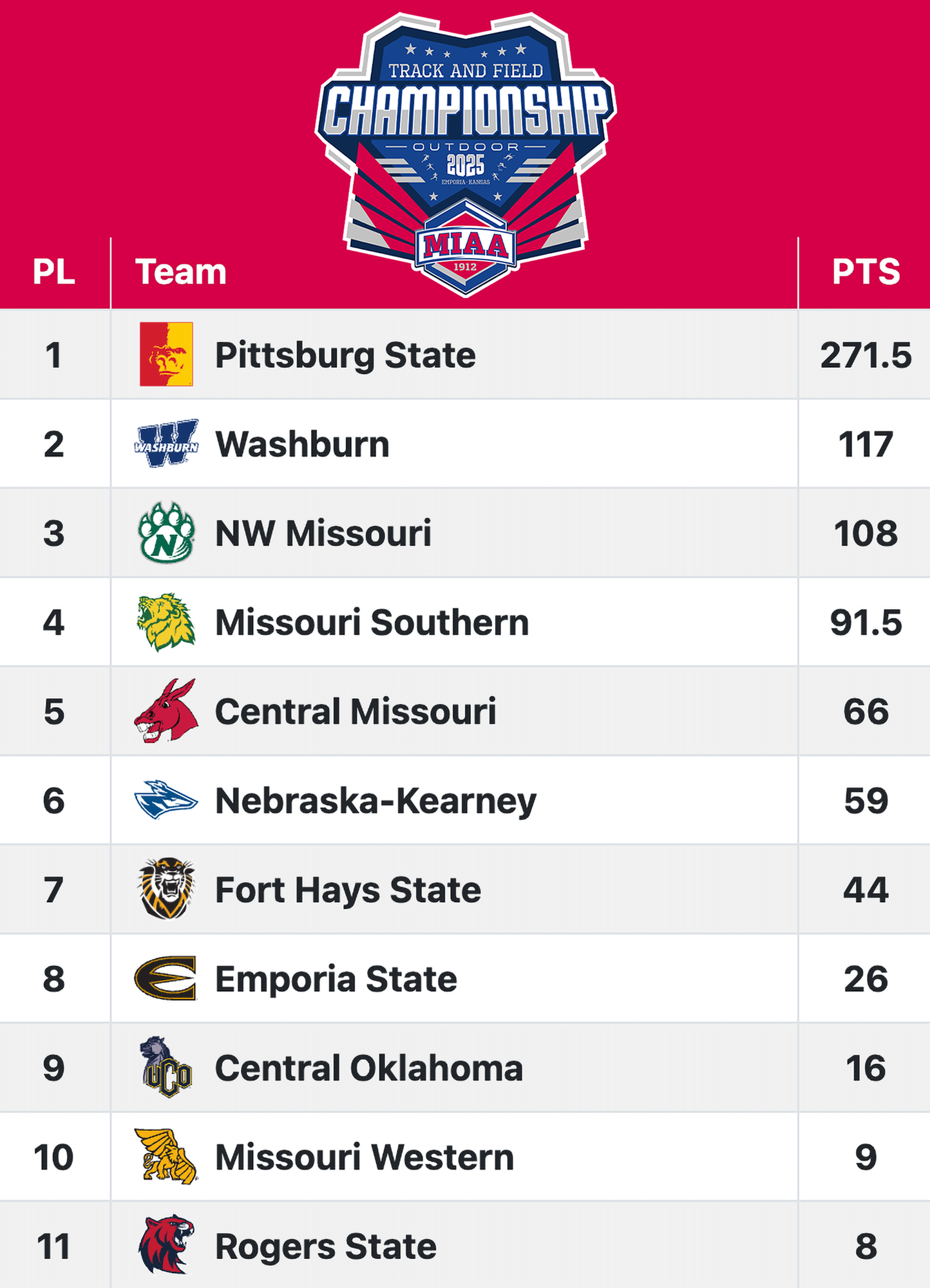
Task: Click the Central Oklahoma UCO logo
Action: click(x=166, y=1068)
